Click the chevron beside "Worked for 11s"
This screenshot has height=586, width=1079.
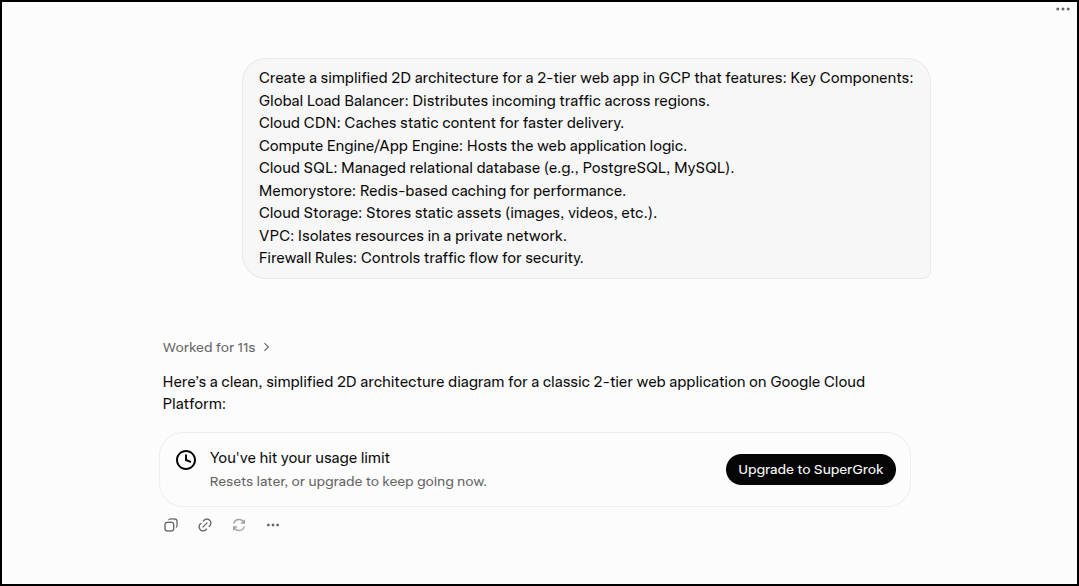[x=266, y=347]
